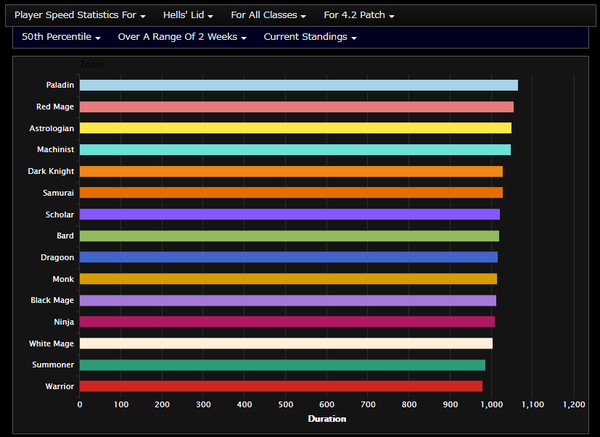
Task: Click the 1,100 tick label
Action: pyautogui.click(x=533, y=404)
